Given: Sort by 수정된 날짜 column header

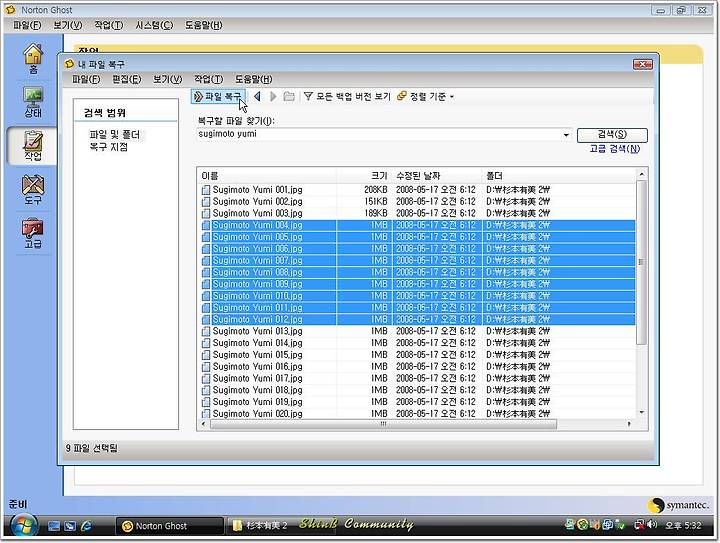Looking at the screenshot, I should click(437, 176).
